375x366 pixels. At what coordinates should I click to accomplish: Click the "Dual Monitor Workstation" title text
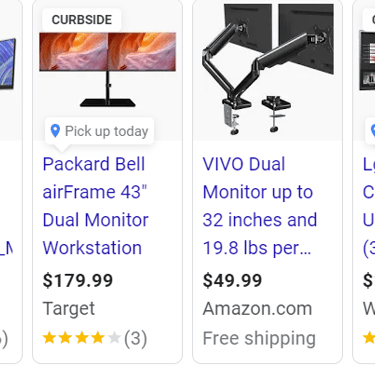pyautogui.click(x=96, y=234)
